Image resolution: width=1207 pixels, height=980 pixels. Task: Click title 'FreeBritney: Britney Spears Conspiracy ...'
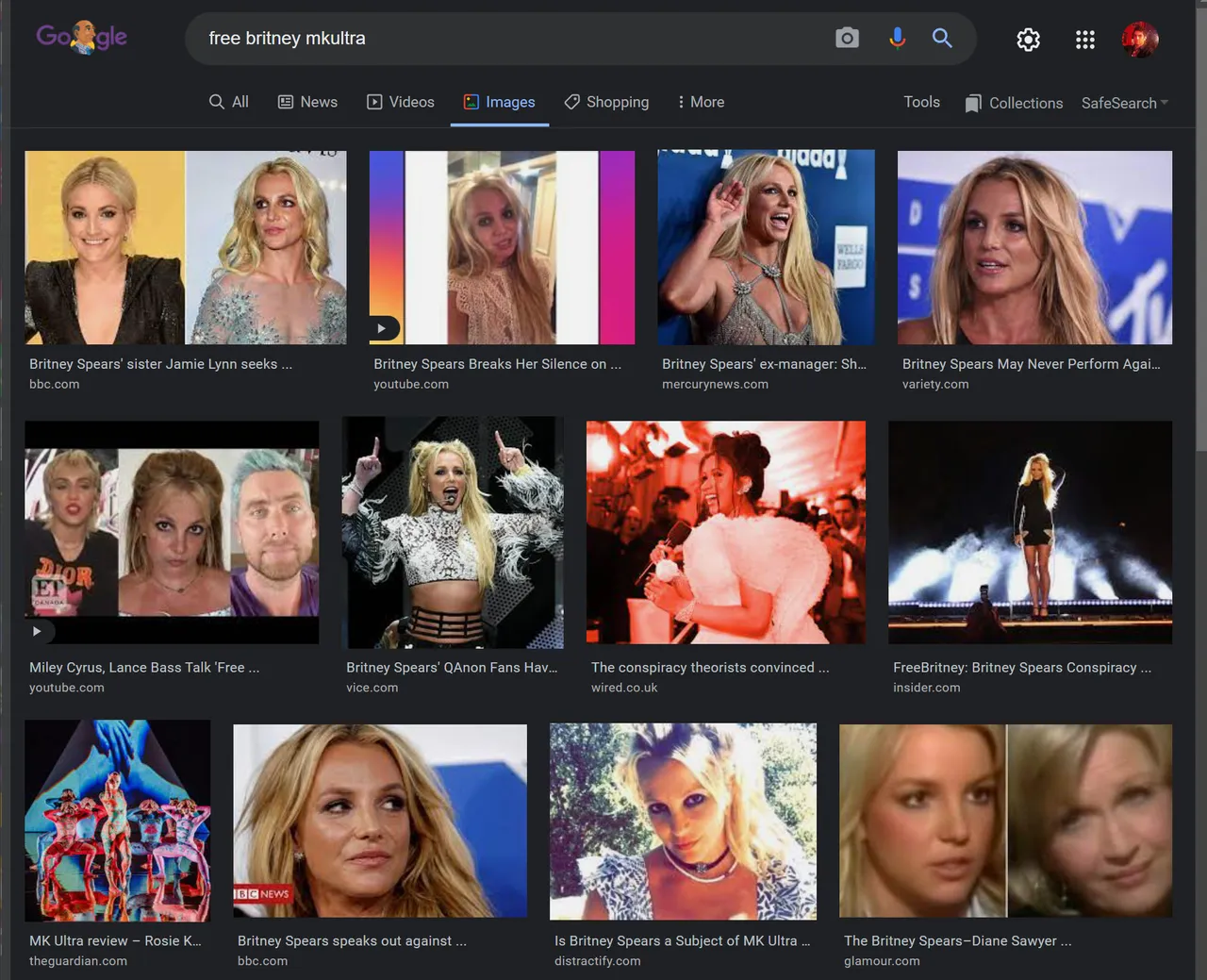click(1022, 668)
